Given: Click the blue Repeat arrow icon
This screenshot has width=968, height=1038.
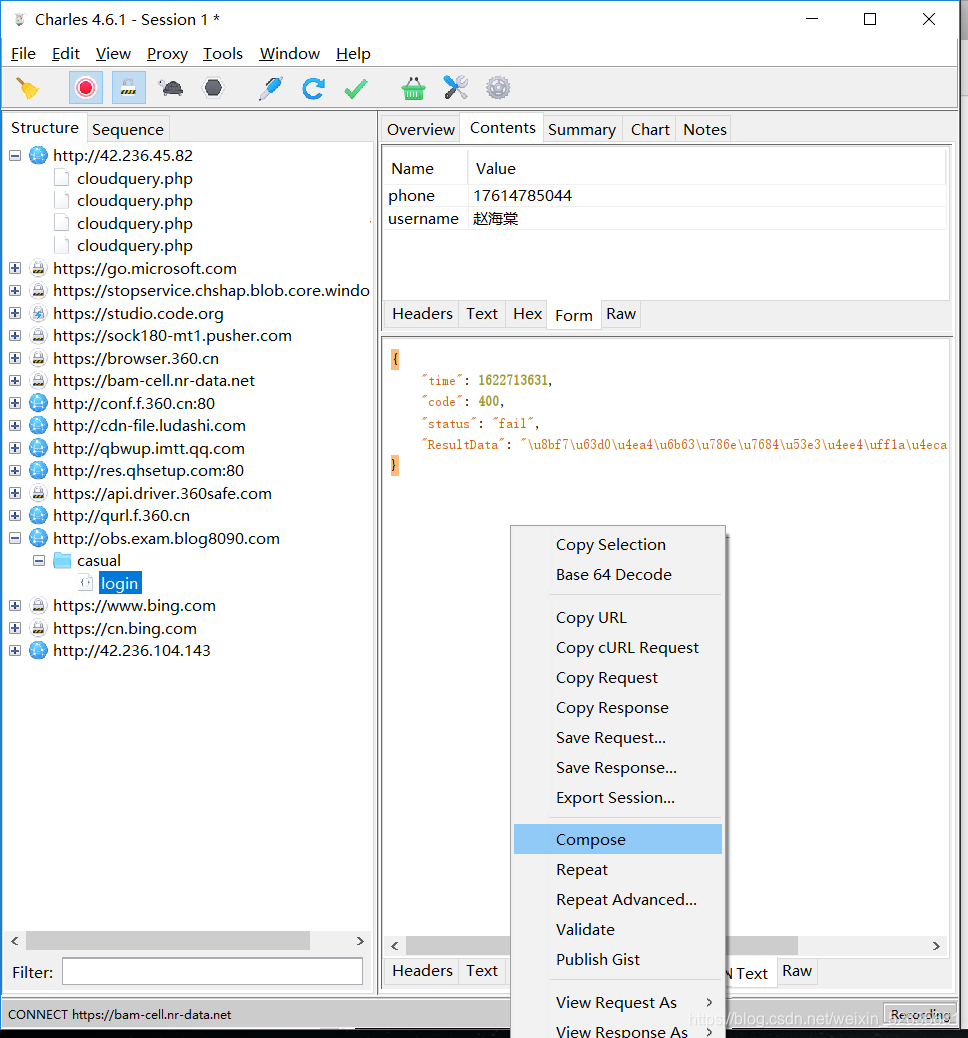Looking at the screenshot, I should (313, 88).
